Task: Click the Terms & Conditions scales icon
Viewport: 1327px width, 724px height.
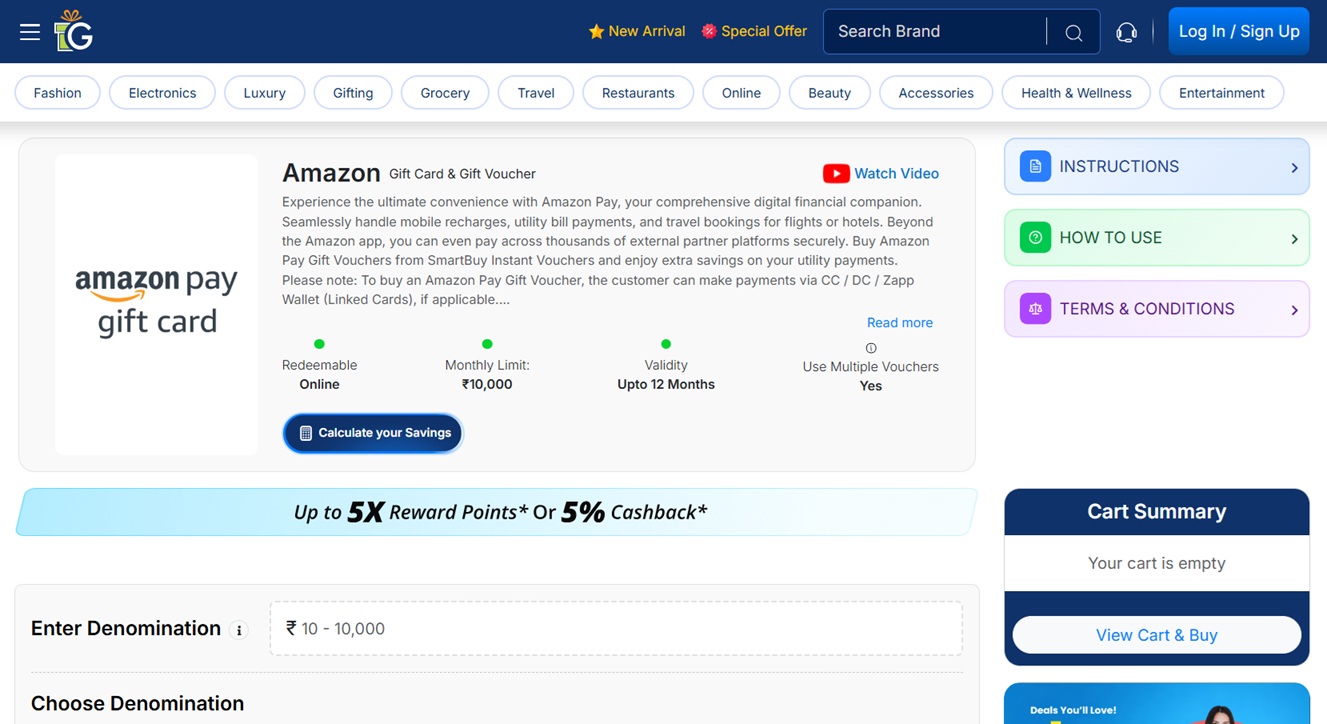Action: click(x=1035, y=309)
